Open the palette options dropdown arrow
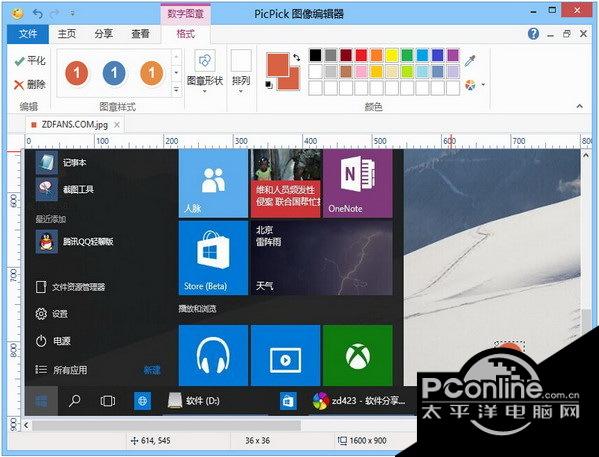599x457 pixels. click(483, 85)
